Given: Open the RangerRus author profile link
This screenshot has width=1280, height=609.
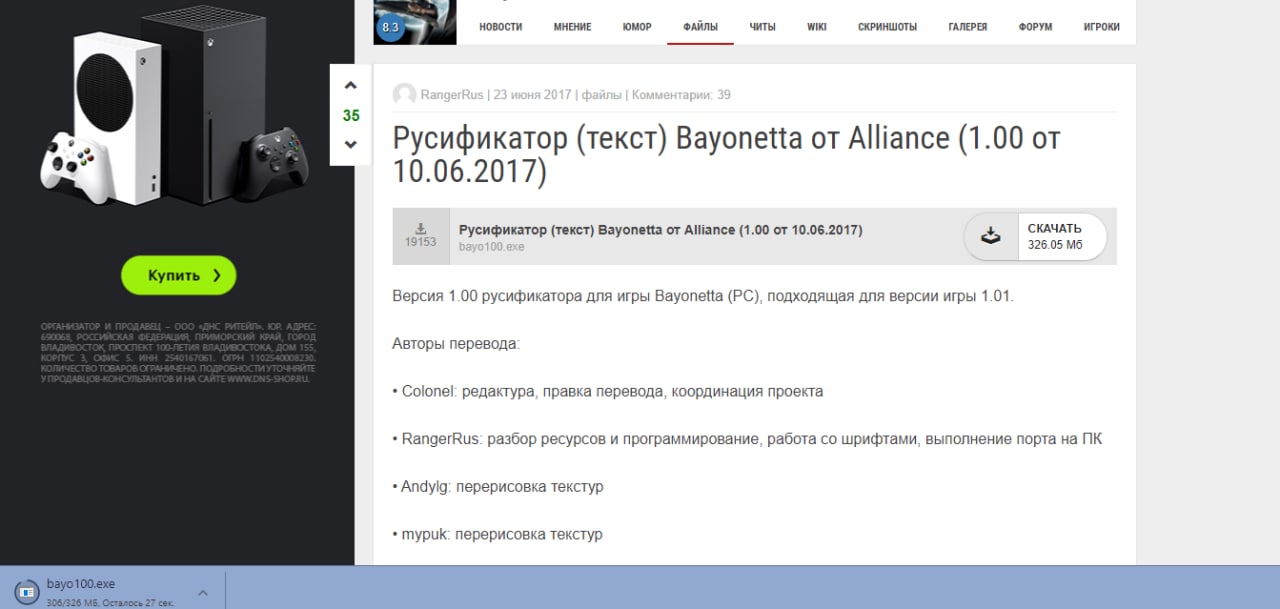Looking at the screenshot, I should pos(452,95).
